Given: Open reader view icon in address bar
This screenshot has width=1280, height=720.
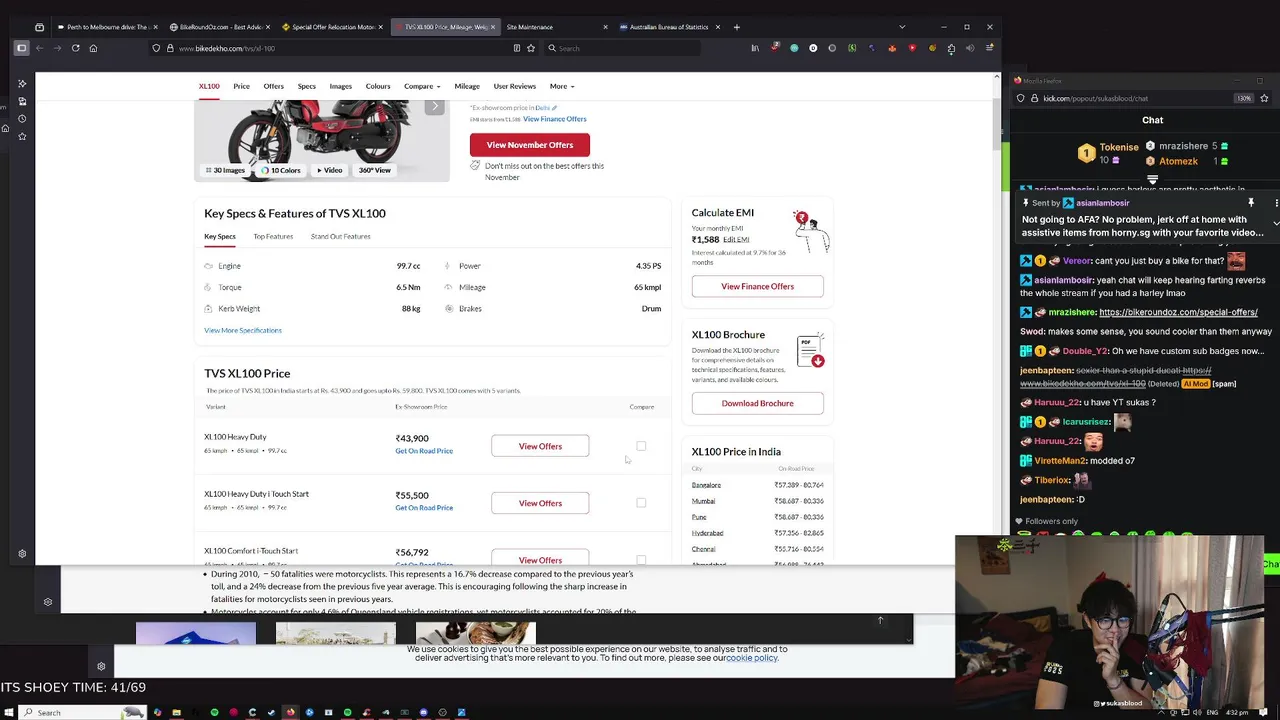Looking at the screenshot, I should 516,48.
